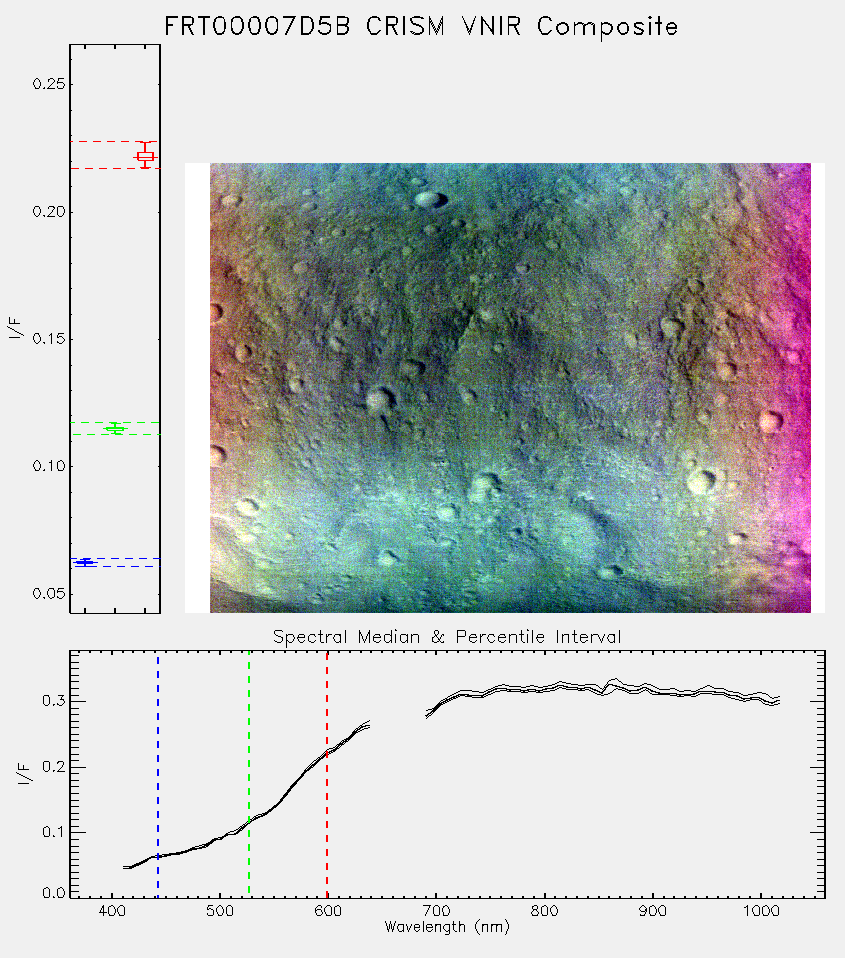This screenshot has height=958, width=845.
Task: Select the blue dashed wavelength line
Action: [158, 774]
